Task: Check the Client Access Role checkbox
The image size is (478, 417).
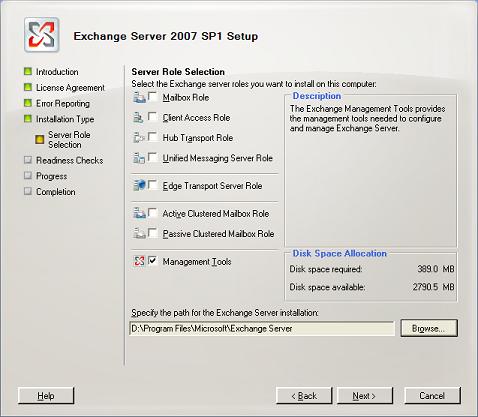Action: [153, 117]
